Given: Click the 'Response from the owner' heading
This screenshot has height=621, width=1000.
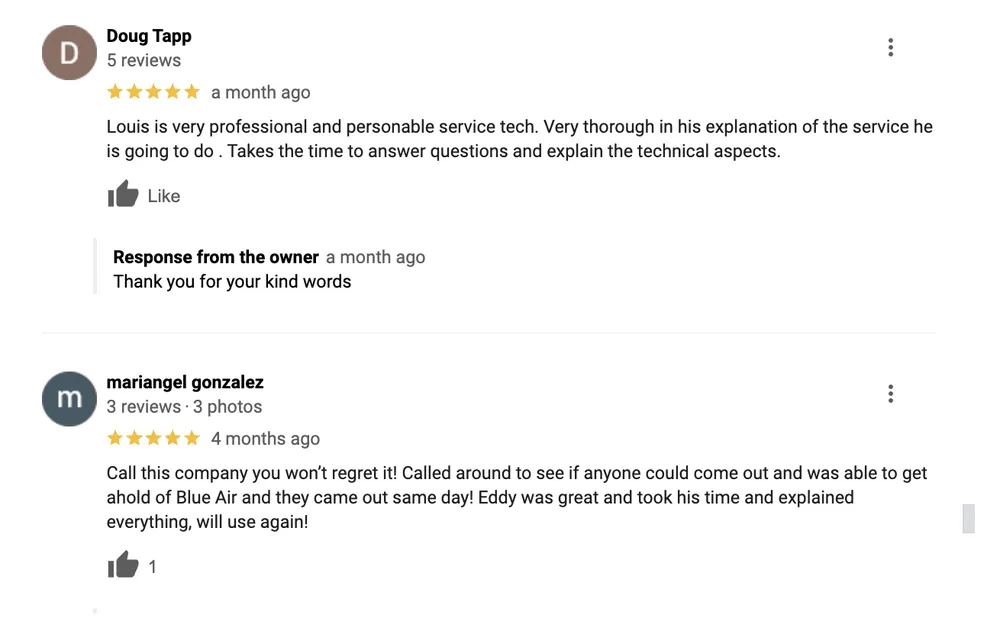Looking at the screenshot, I should (216, 257).
